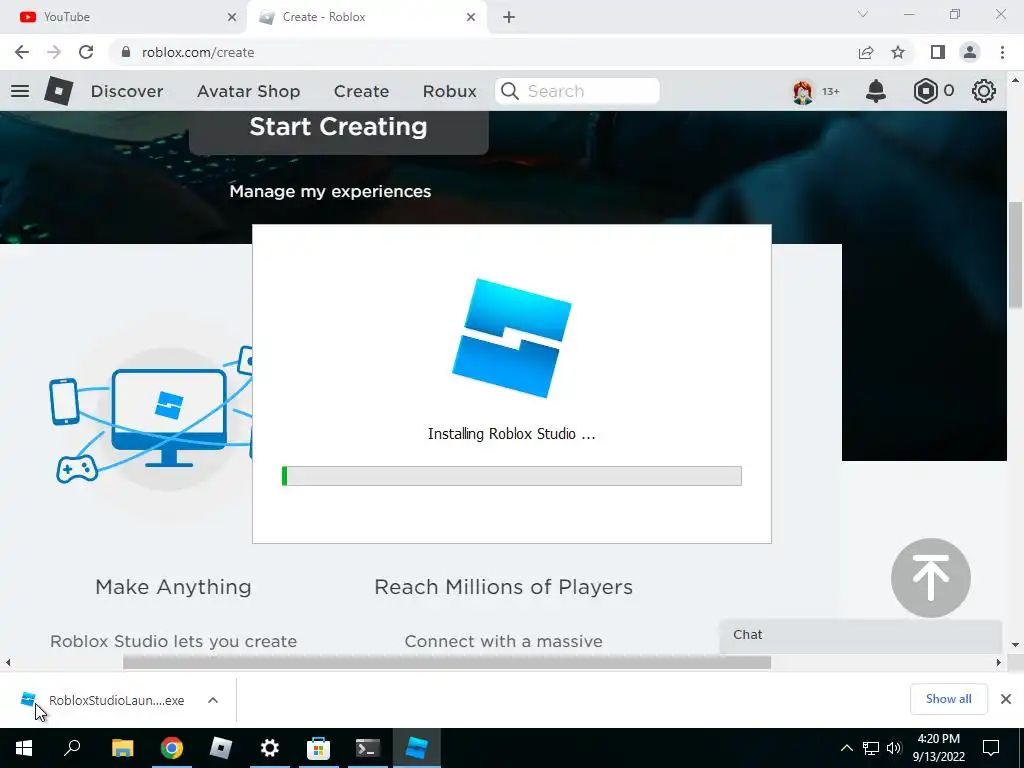Open the Roblox settings gear
1024x768 pixels.
[984, 91]
